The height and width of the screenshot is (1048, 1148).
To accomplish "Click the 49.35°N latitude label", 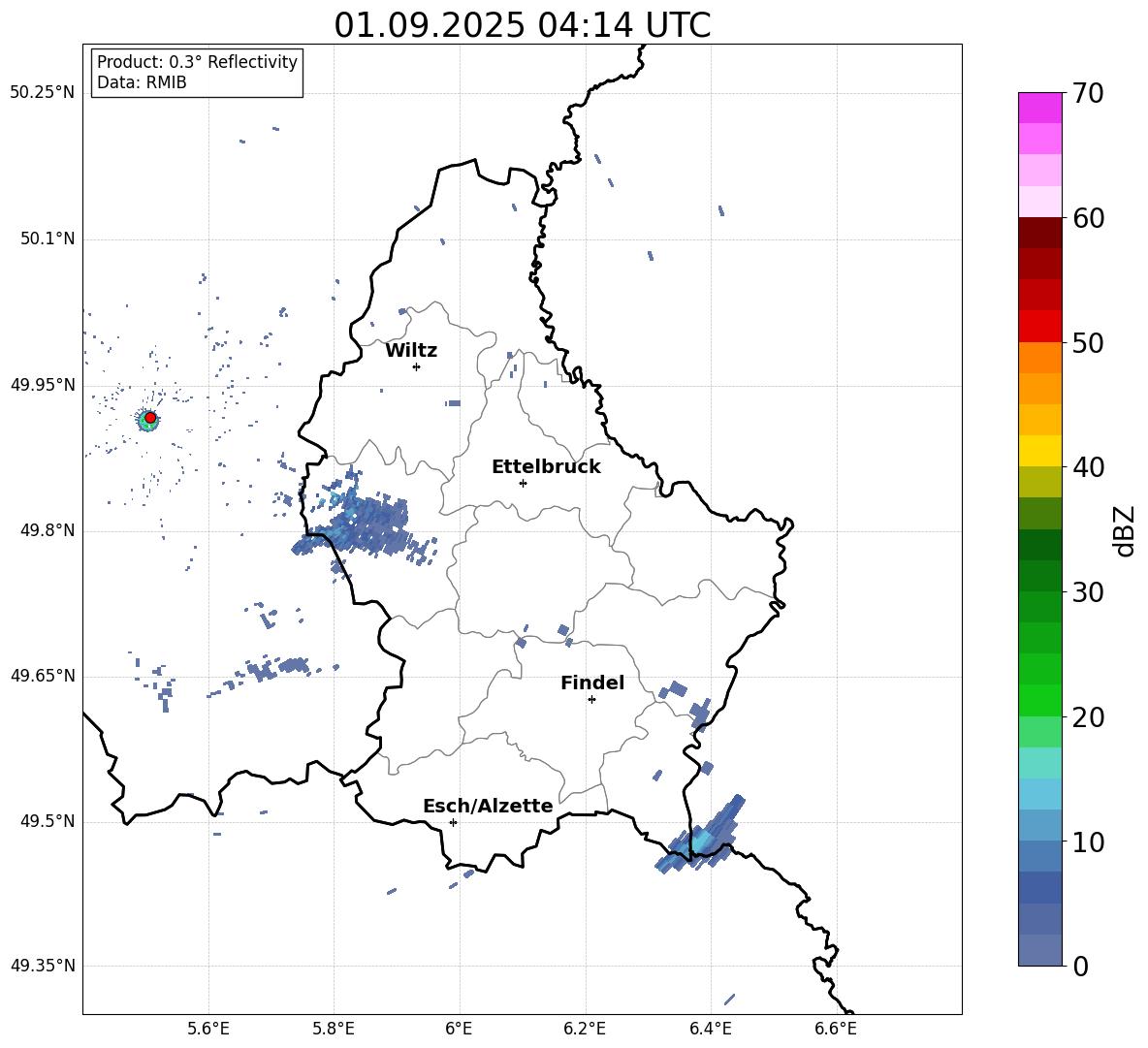I will tap(43, 966).
